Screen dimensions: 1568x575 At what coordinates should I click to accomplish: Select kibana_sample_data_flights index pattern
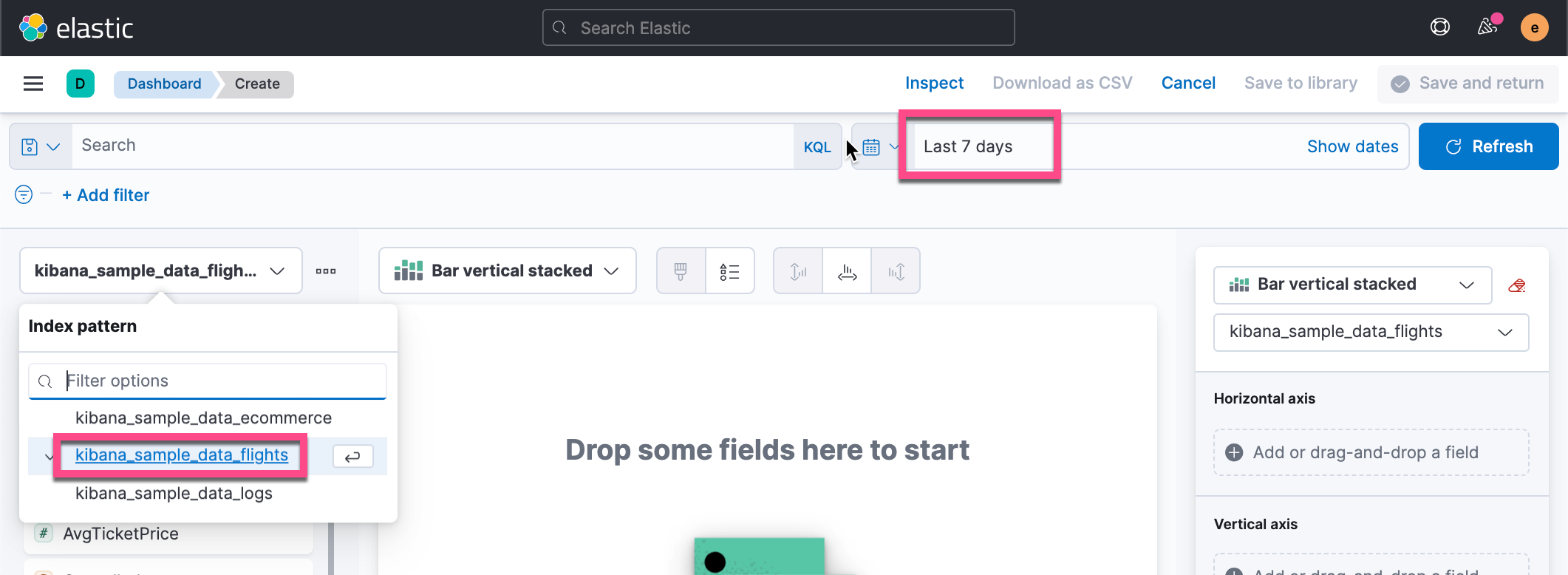coord(182,455)
